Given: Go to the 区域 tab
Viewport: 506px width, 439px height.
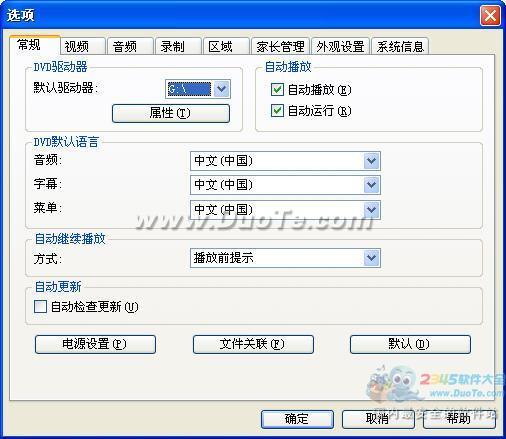Looking at the screenshot, I should (x=227, y=46).
